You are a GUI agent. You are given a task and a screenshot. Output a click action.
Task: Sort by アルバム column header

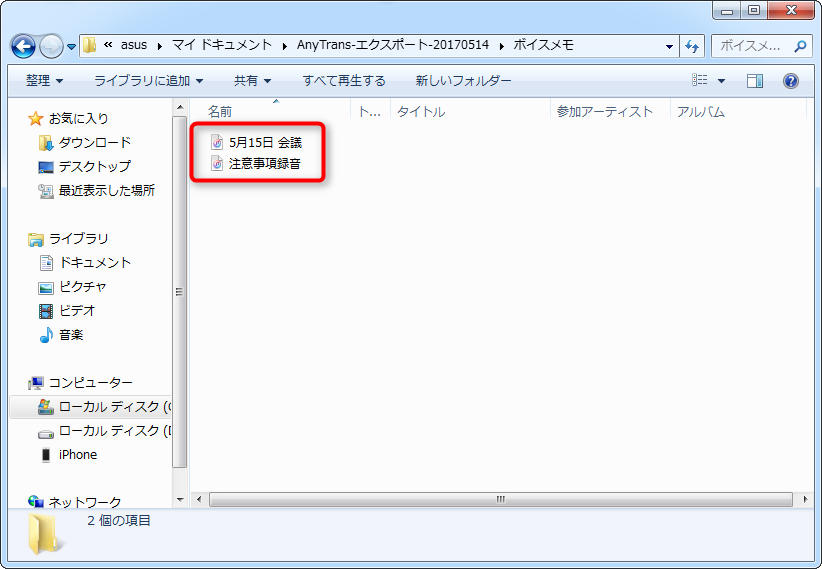[x=700, y=112]
